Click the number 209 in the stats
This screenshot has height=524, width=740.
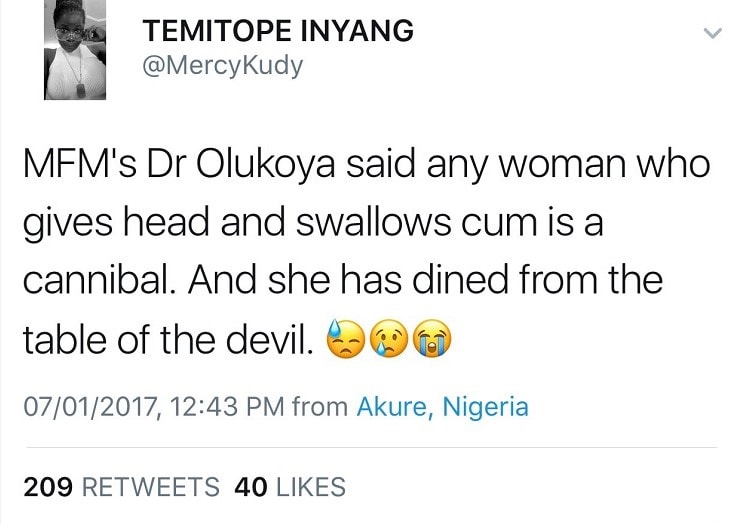click(x=47, y=487)
